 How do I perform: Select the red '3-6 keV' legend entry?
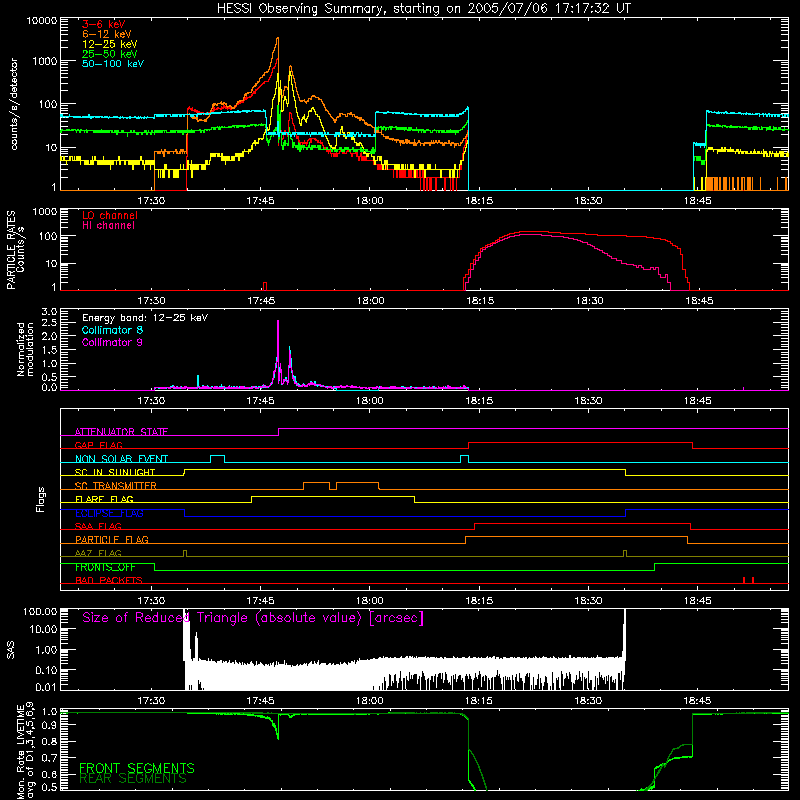(x=104, y=24)
